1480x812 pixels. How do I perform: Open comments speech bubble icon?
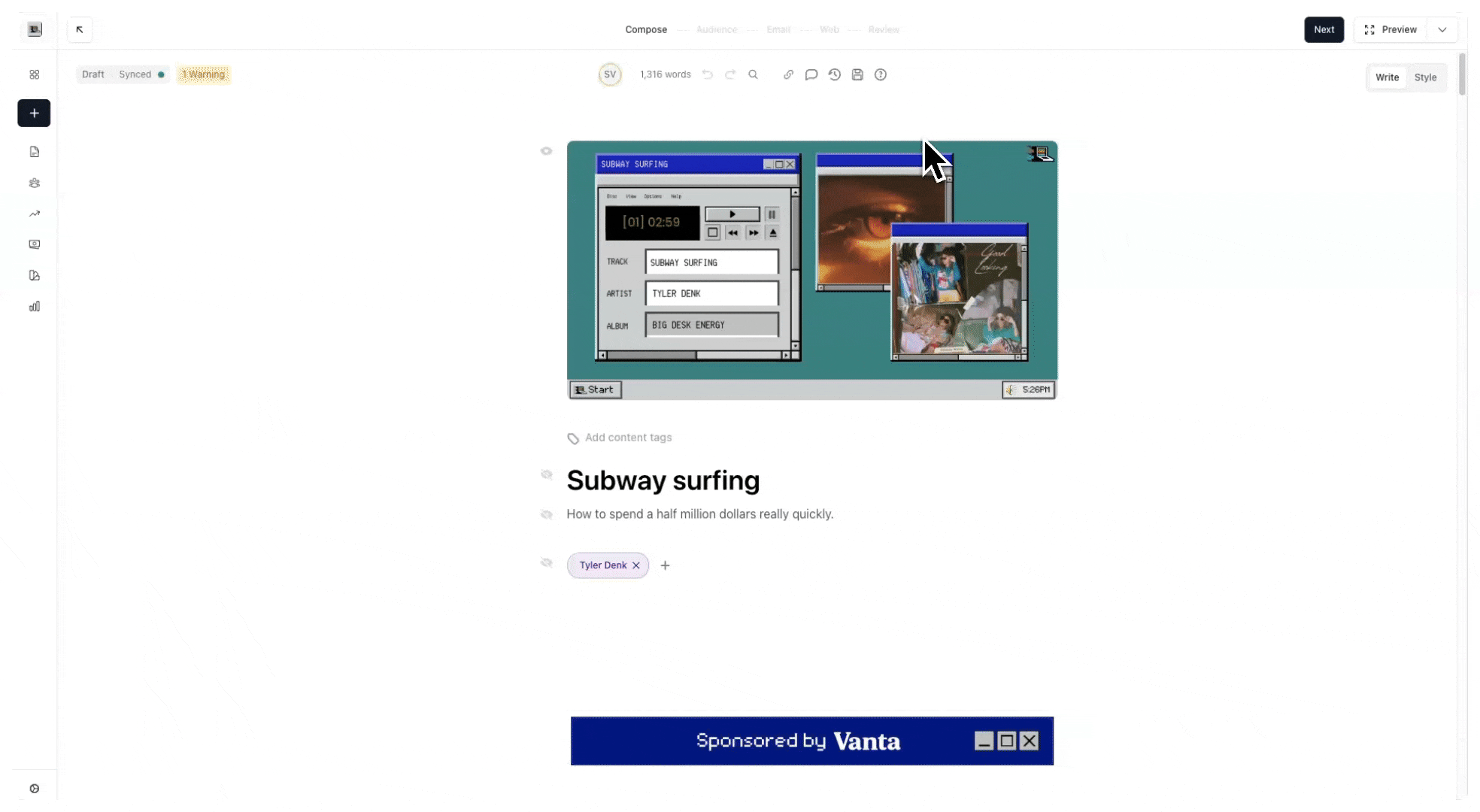click(x=811, y=74)
